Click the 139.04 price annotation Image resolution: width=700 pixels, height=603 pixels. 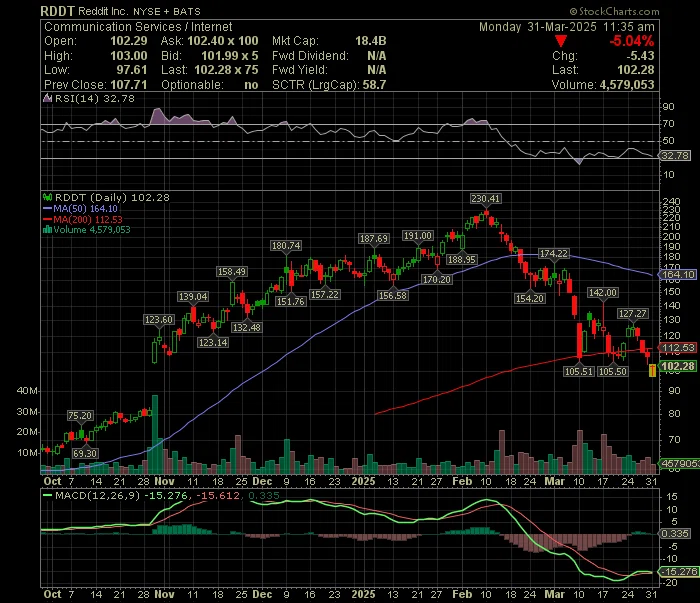point(193,296)
